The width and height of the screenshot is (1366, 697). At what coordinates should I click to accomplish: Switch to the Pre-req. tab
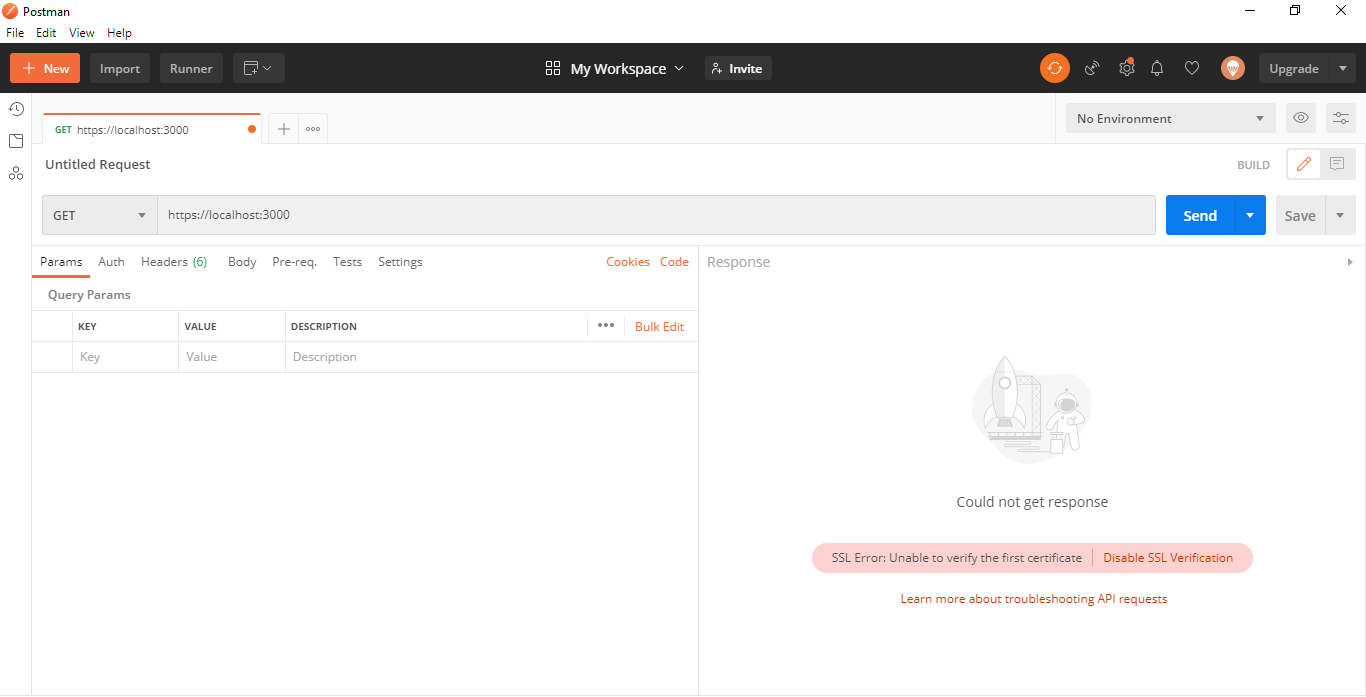click(x=294, y=262)
